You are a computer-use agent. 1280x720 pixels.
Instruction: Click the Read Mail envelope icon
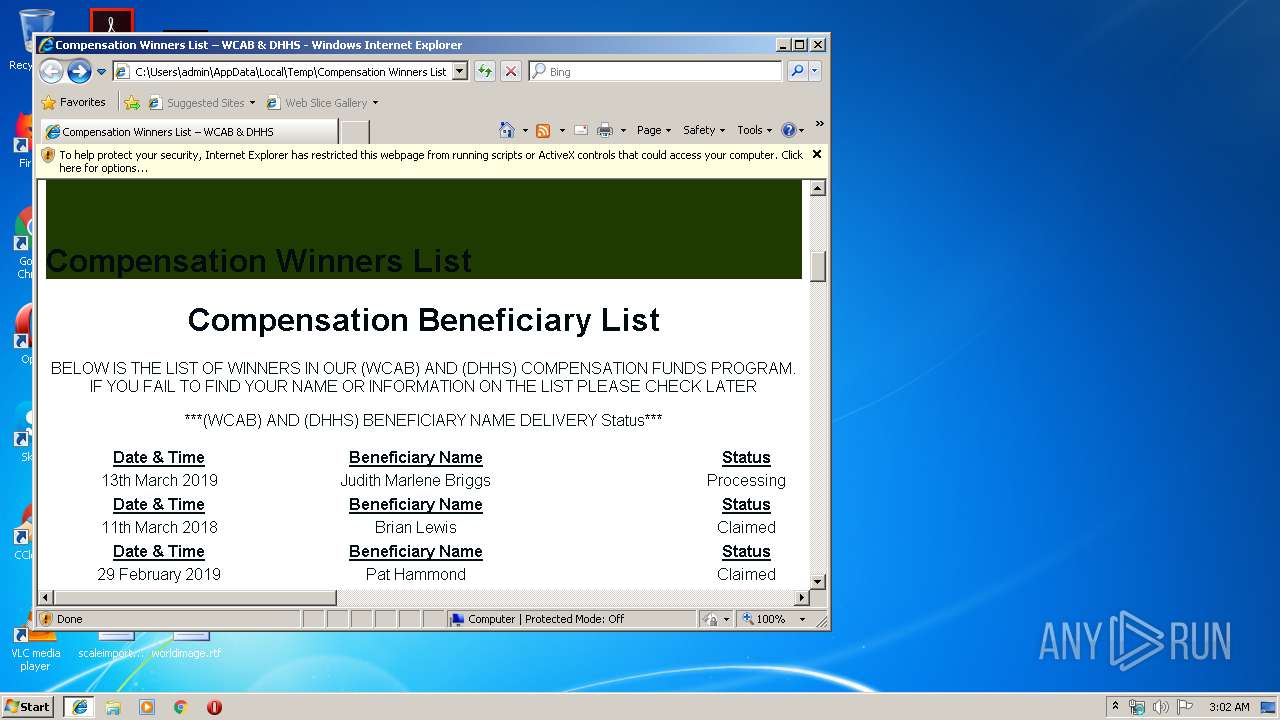[580, 130]
